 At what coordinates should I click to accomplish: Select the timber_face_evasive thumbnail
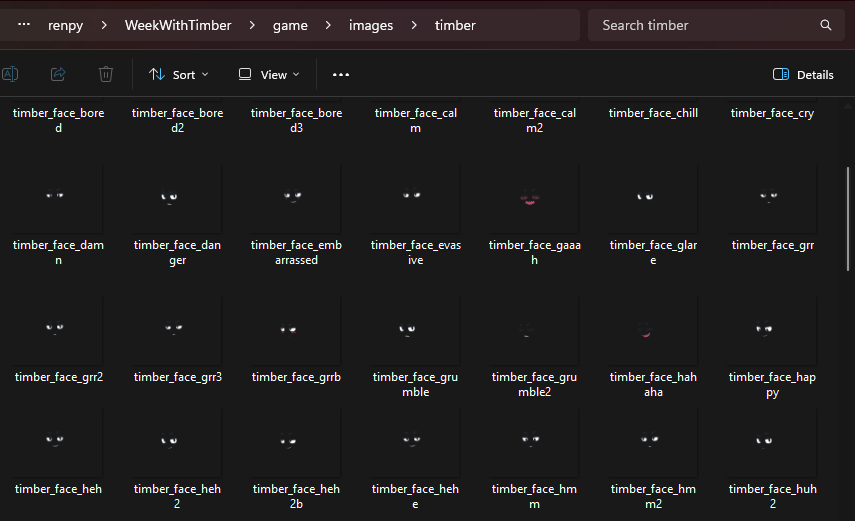416,199
